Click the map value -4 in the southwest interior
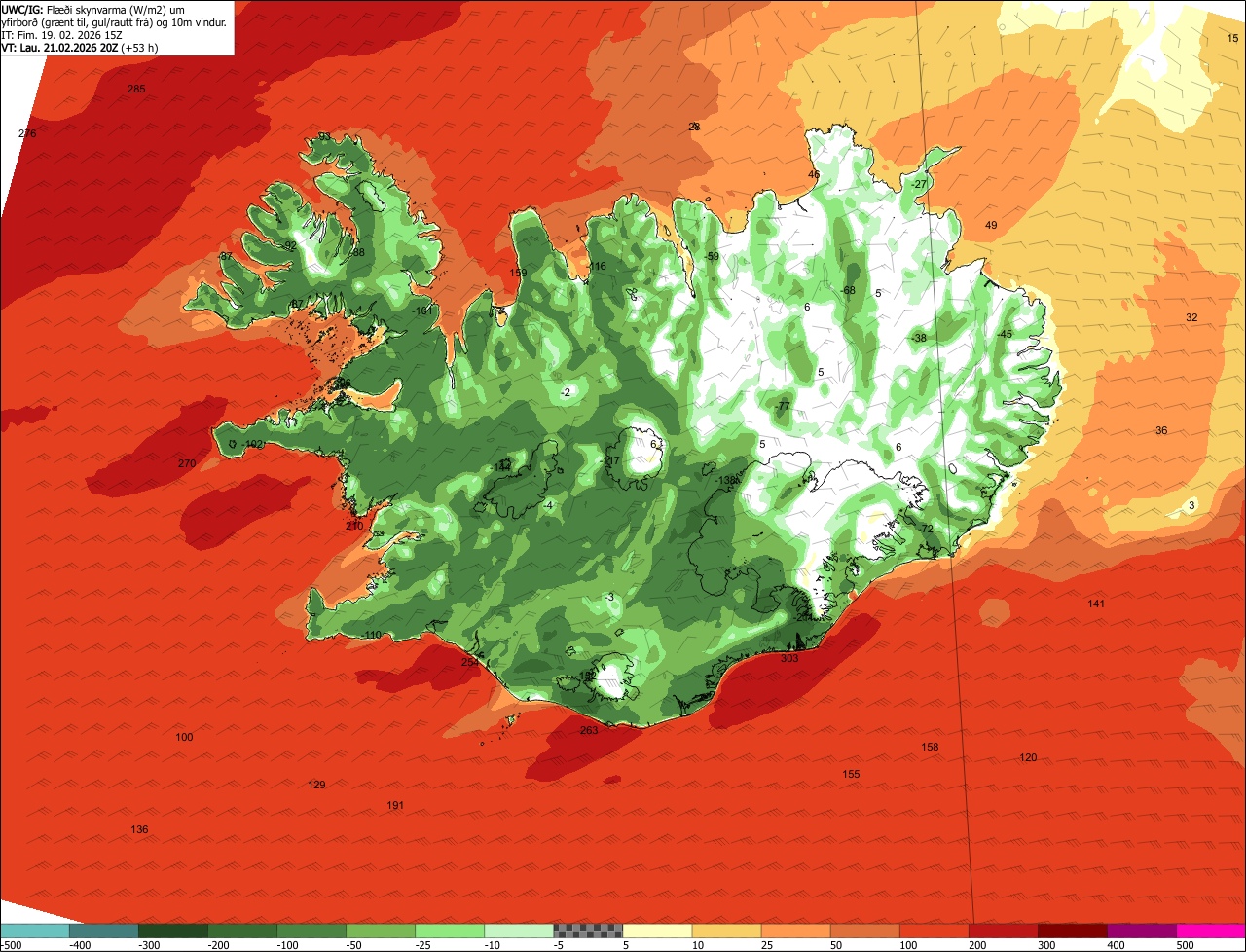Screen dimensions: 1246x952 point(548,506)
